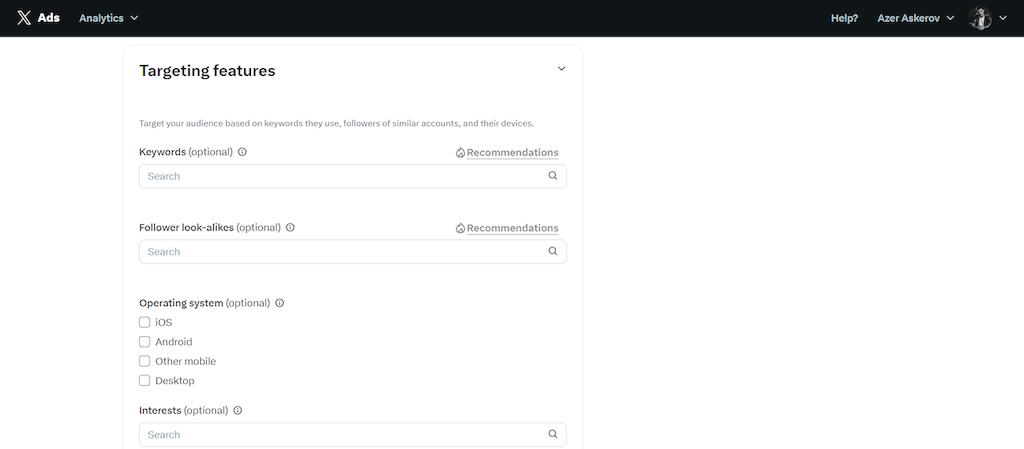Click search magnifier in Keywords field

(x=552, y=176)
